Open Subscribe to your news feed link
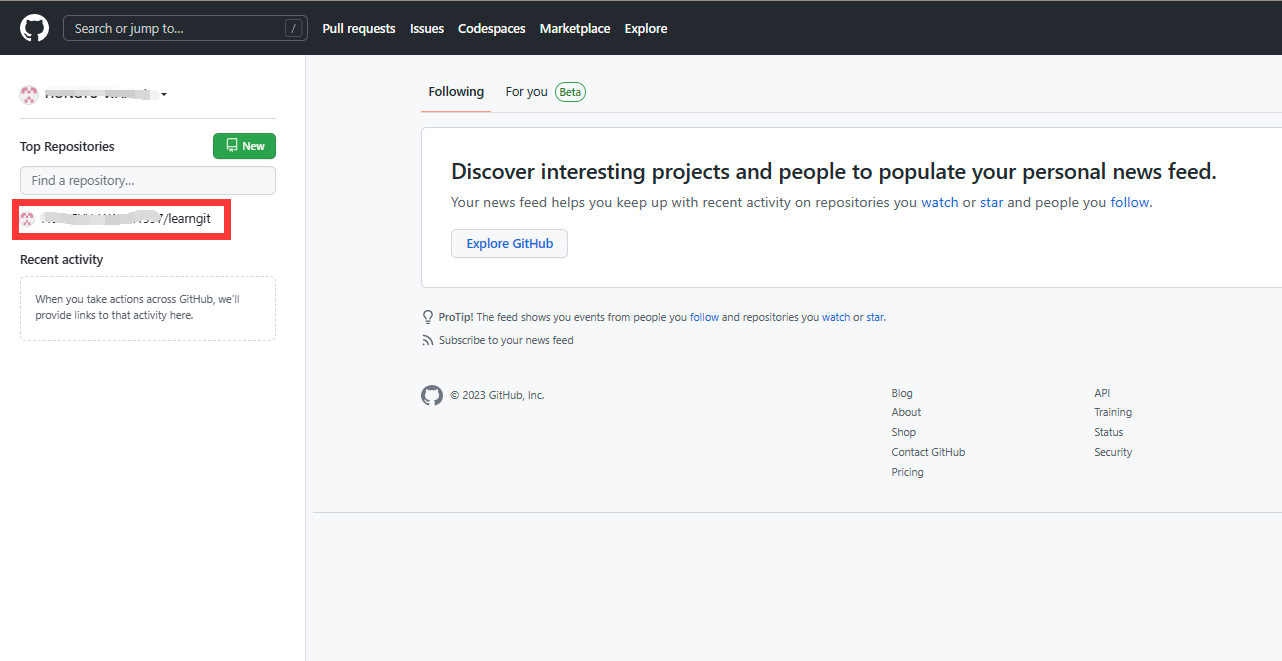1282x661 pixels. point(506,340)
